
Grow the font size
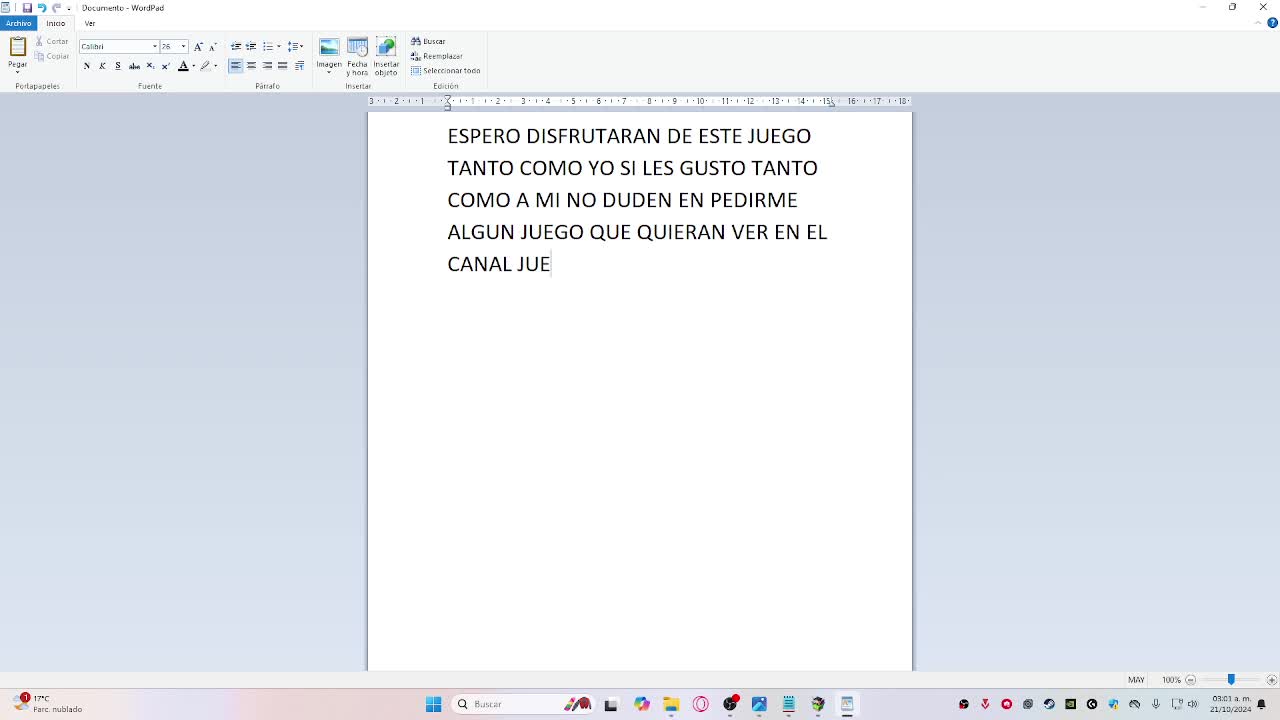click(198, 46)
